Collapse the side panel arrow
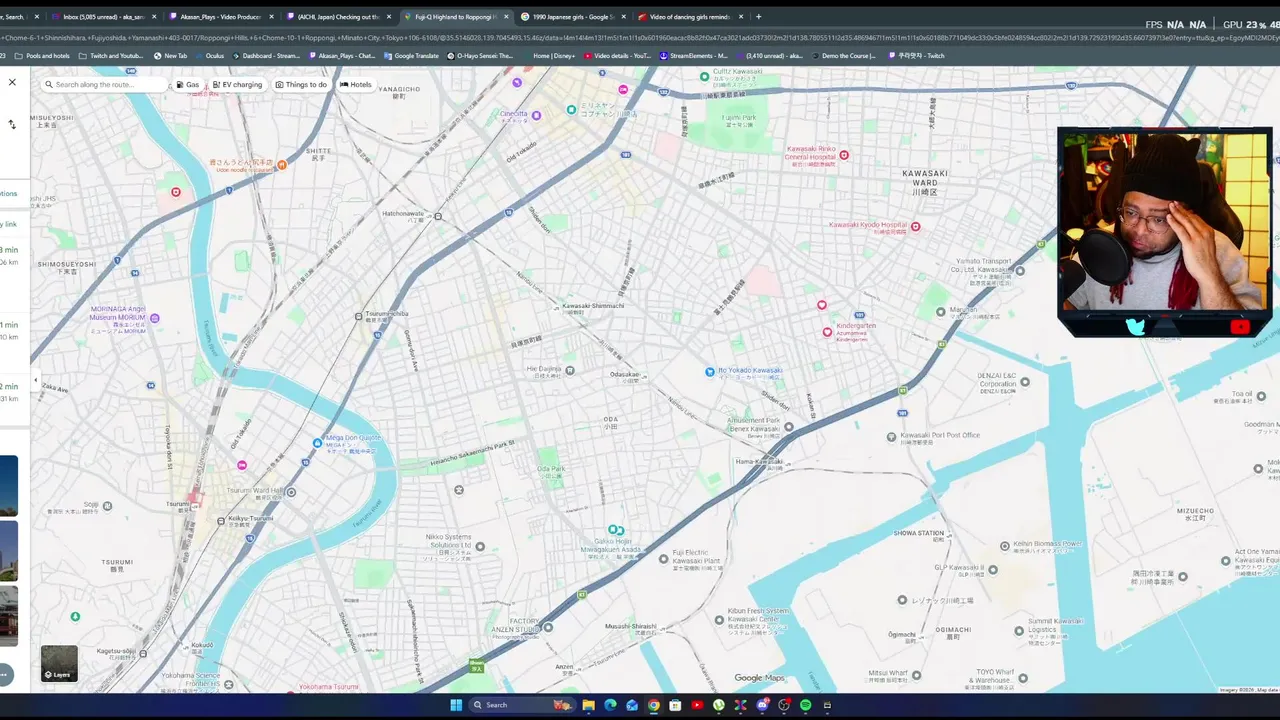 36,380
